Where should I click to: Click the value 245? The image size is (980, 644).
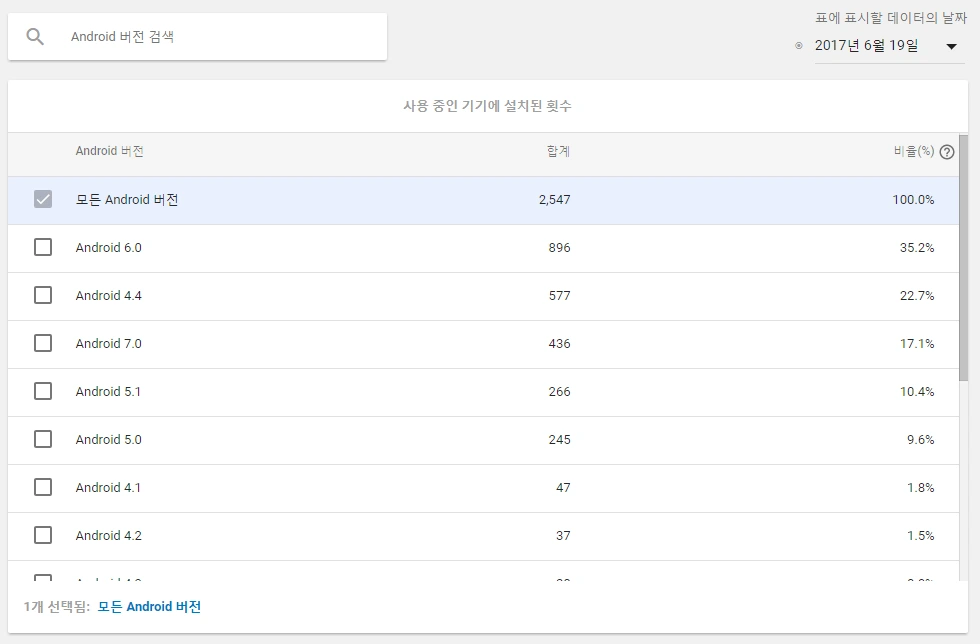(x=559, y=440)
